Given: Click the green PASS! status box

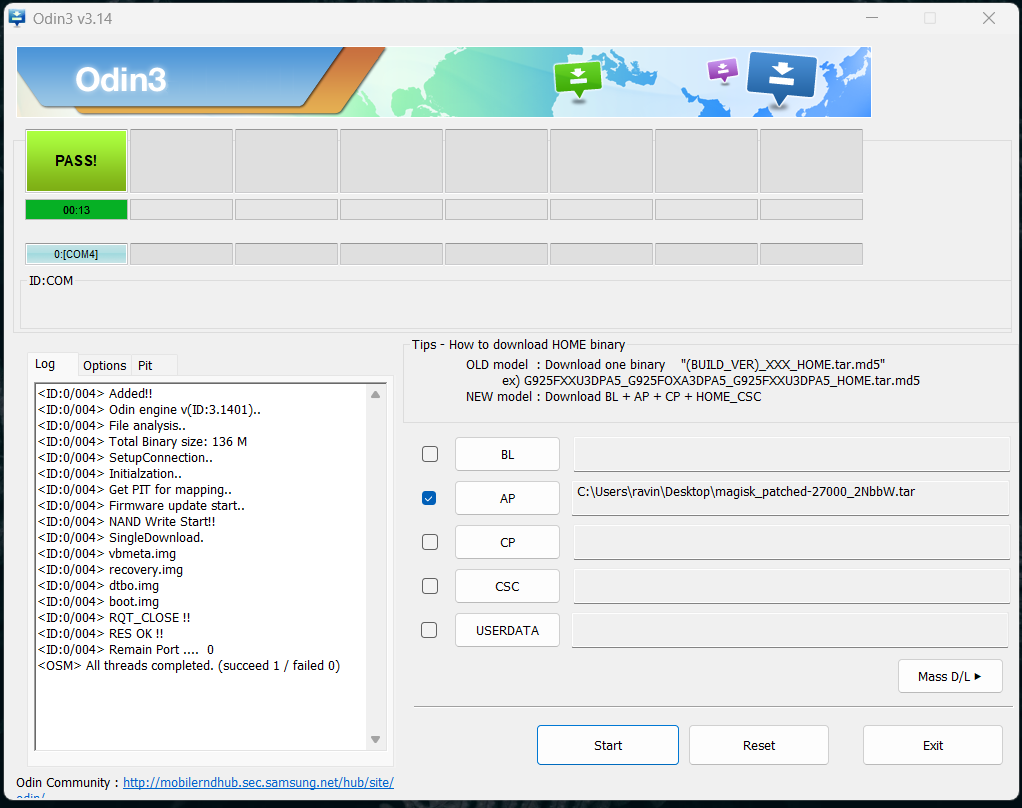Looking at the screenshot, I should [76, 161].
